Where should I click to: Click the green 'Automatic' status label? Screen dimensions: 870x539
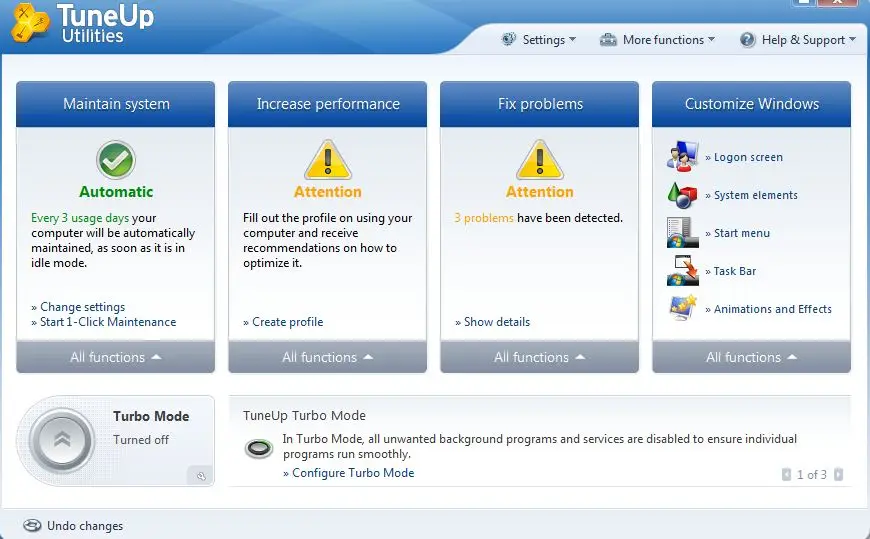point(115,192)
